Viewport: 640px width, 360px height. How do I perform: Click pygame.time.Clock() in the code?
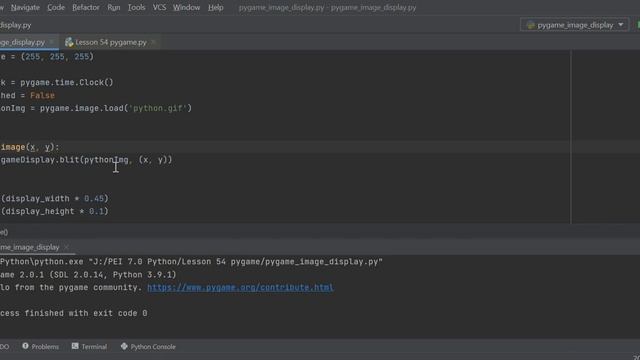tap(67, 82)
